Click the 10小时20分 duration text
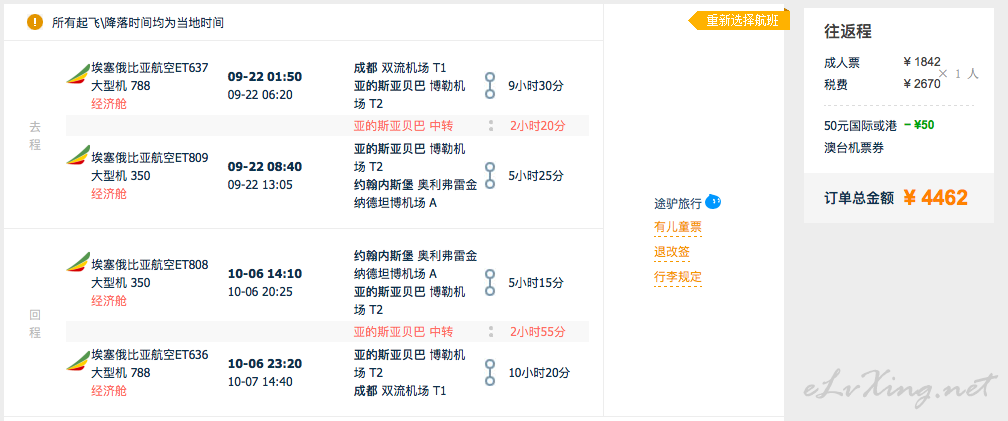Screen dimensions: 1008x421 [539, 373]
